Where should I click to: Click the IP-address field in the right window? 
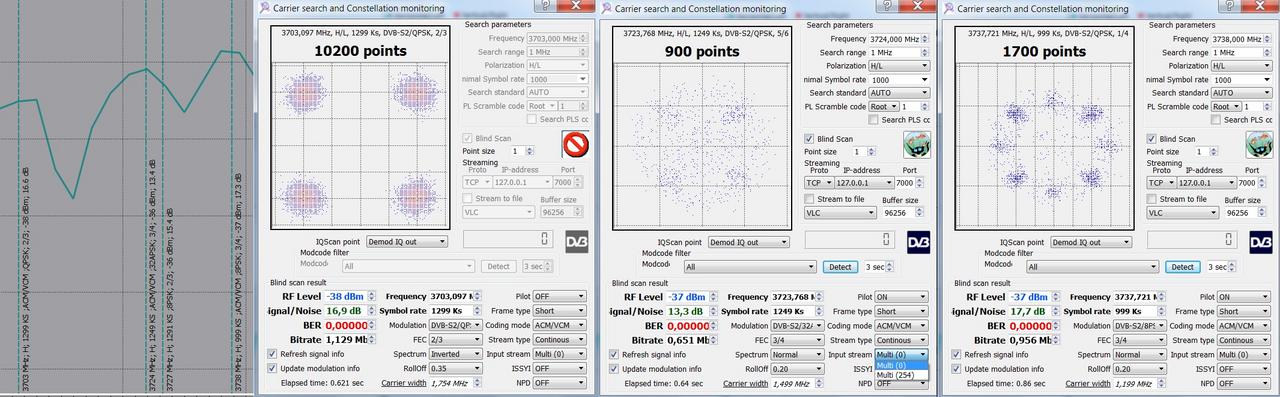pyautogui.click(x=1207, y=183)
